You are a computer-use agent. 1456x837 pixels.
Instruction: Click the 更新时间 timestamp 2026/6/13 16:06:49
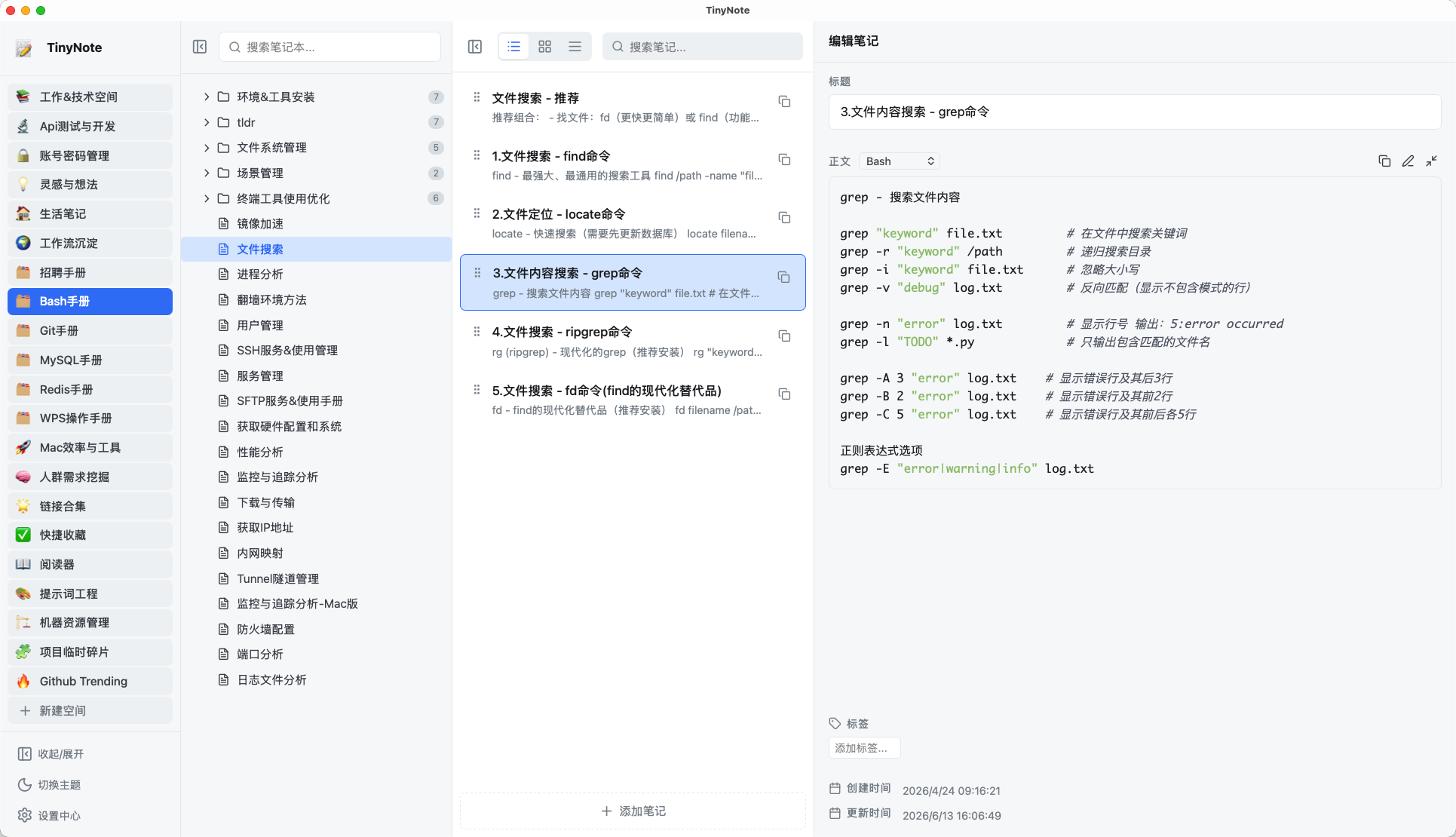tap(952, 815)
